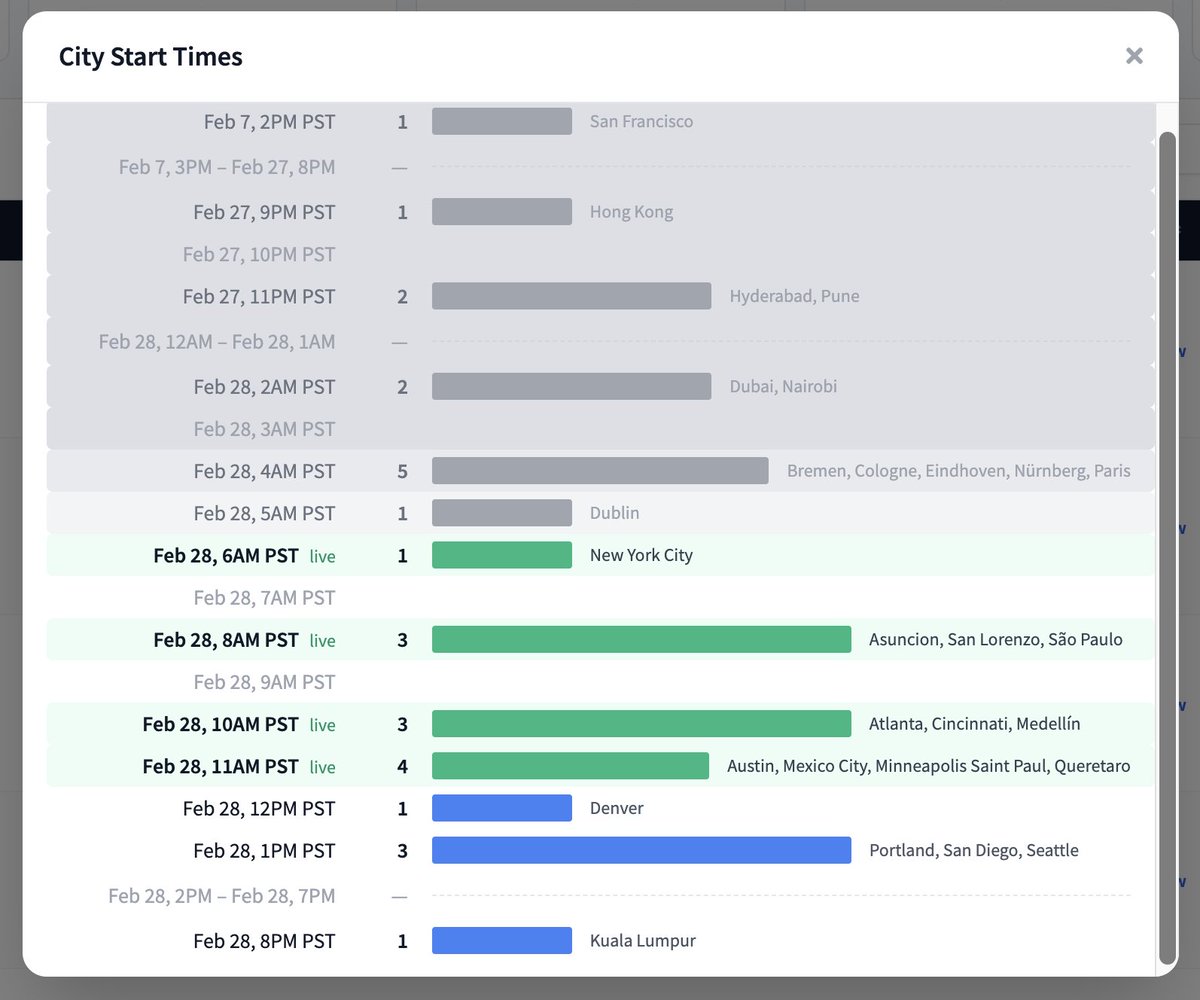
Task: Select the "Feb 27, 11PM PST" label
Action: click(x=259, y=296)
